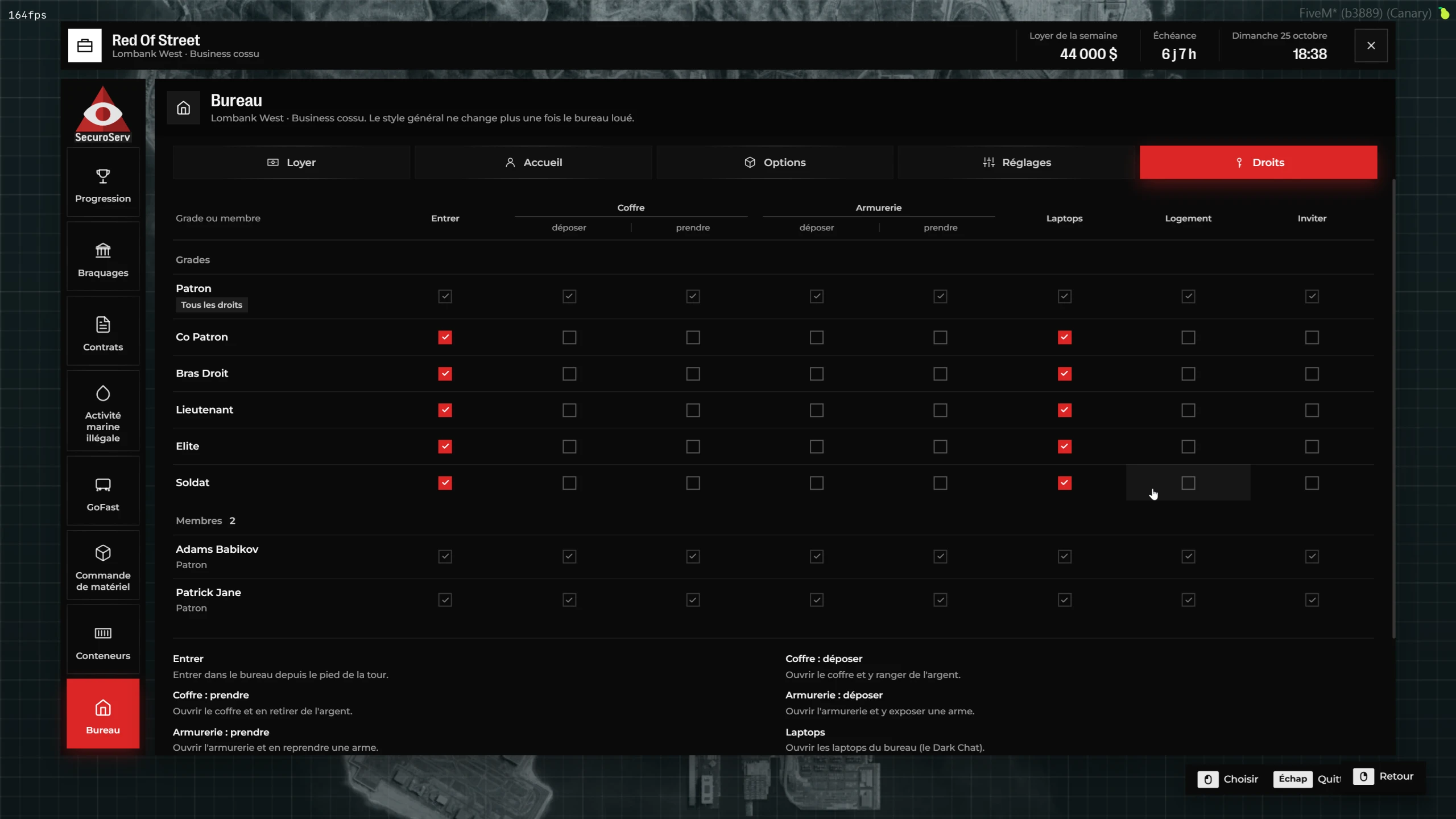Uncheck Laptops for Elite
The width and height of the screenshot is (1456, 819).
[1065, 446]
